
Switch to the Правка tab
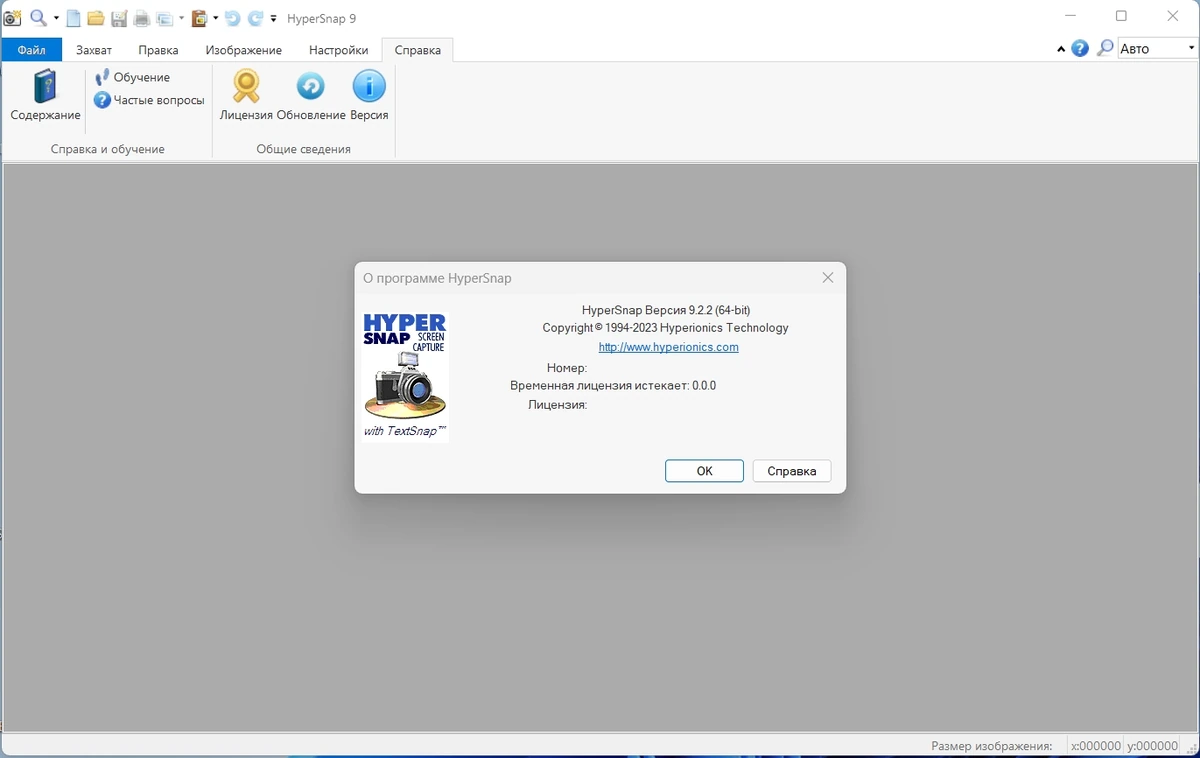[158, 50]
